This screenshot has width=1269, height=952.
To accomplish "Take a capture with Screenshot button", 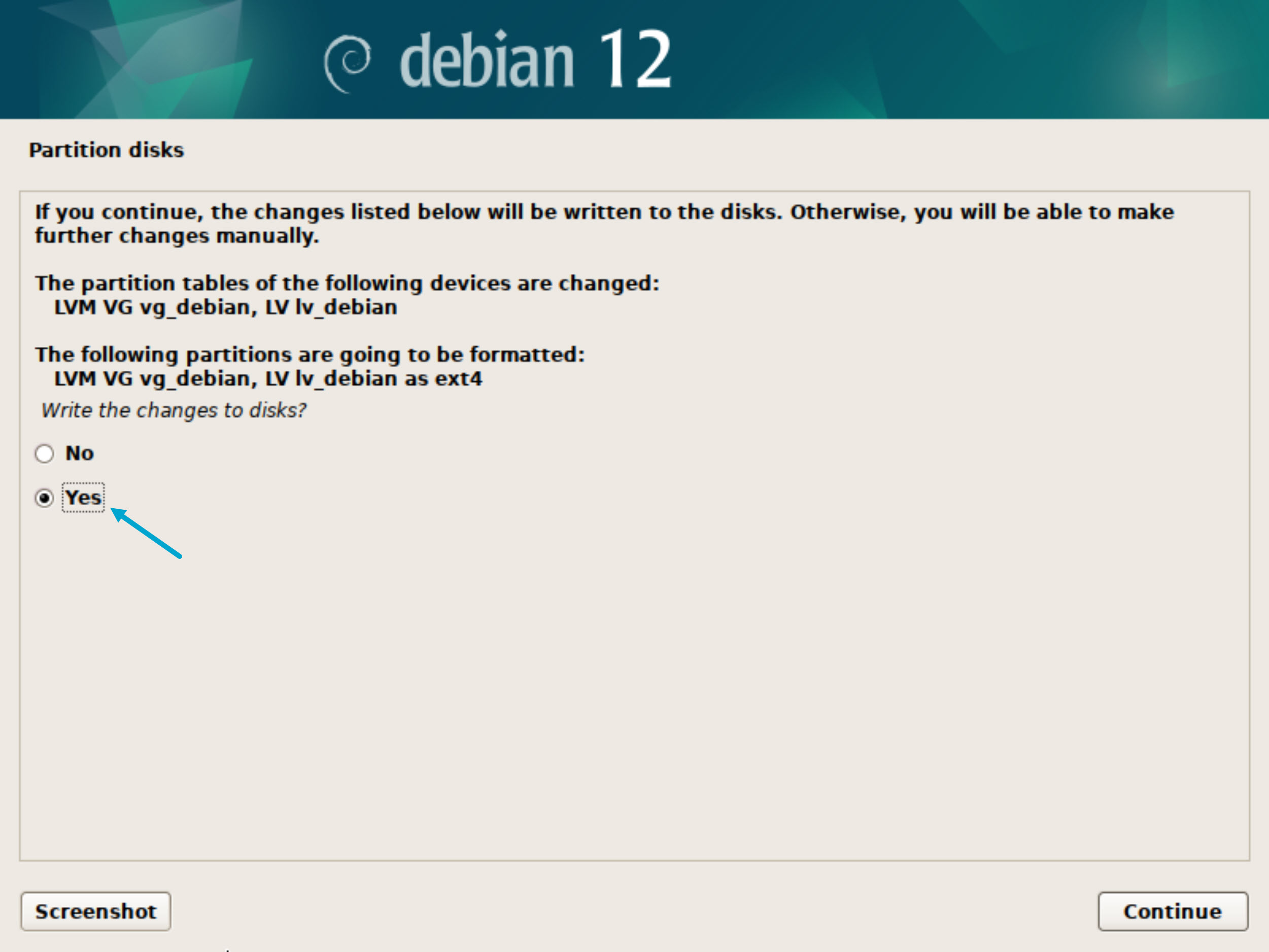I will (x=96, y=911).
